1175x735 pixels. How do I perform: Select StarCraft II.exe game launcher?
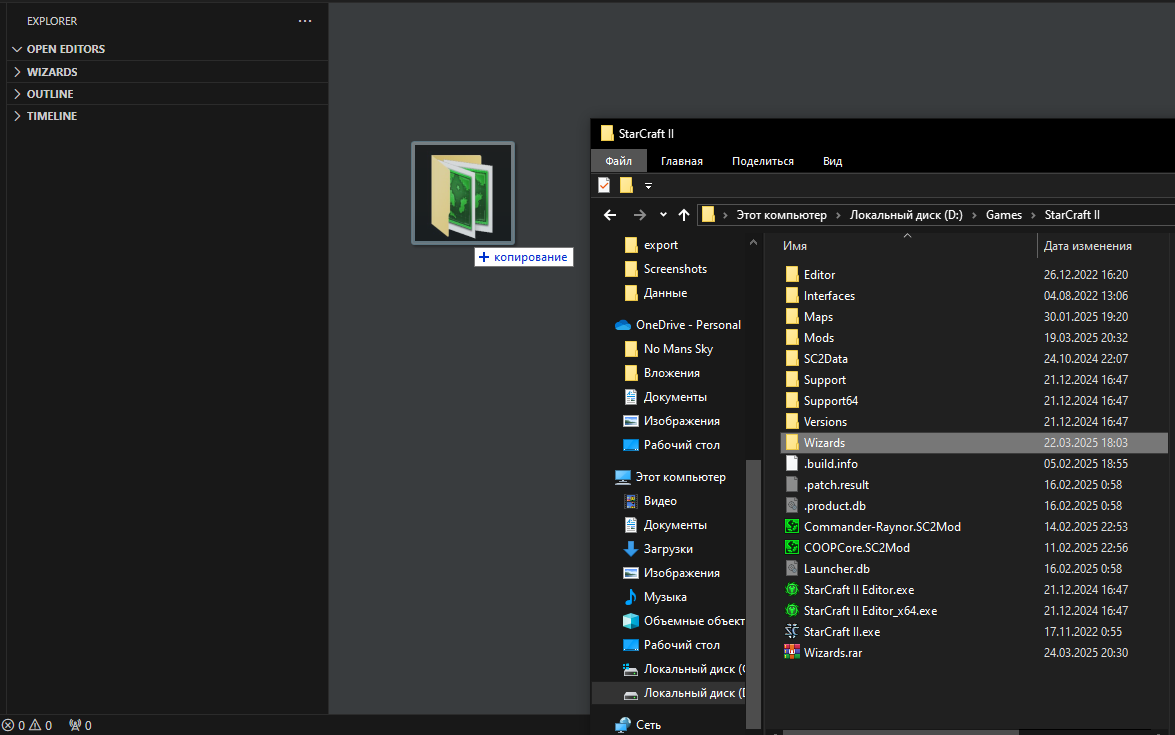tap(841, 632)
